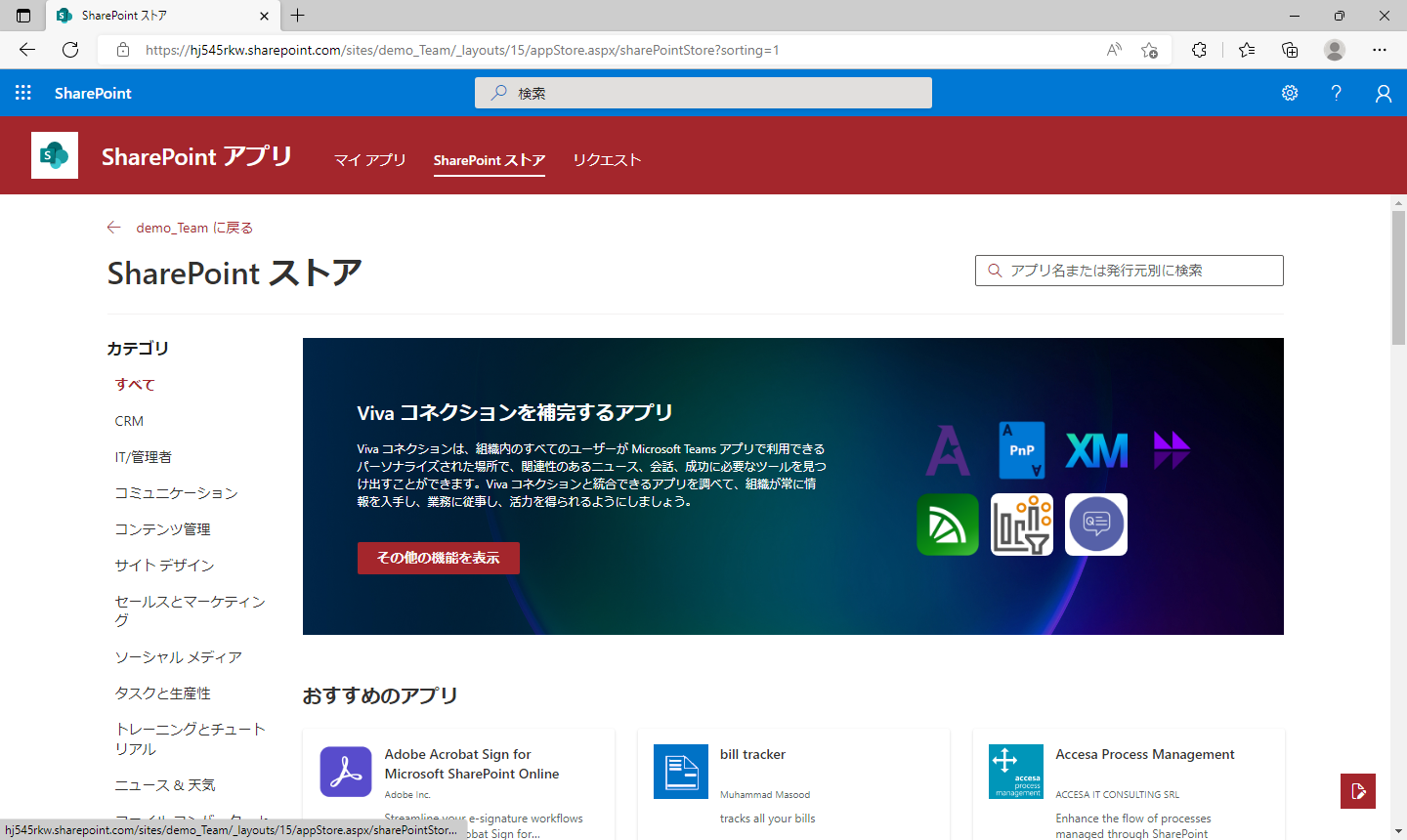Open the account profile icon in SharePoint header
Image resolution: width=1407 pixels, height=840 pixels.
tap(1384, 93)
